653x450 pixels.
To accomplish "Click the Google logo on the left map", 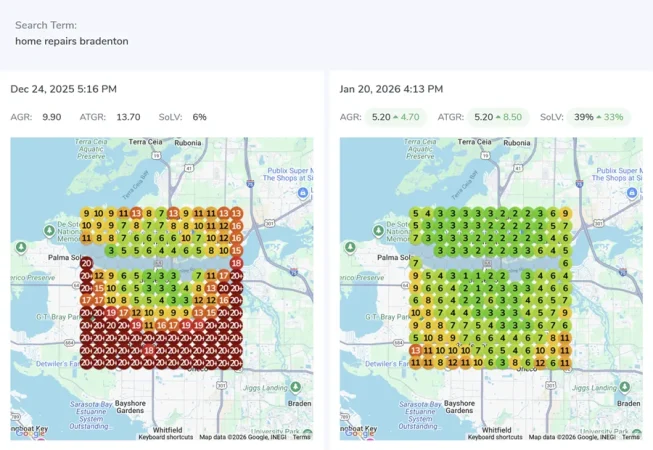I will pos(29,433).
